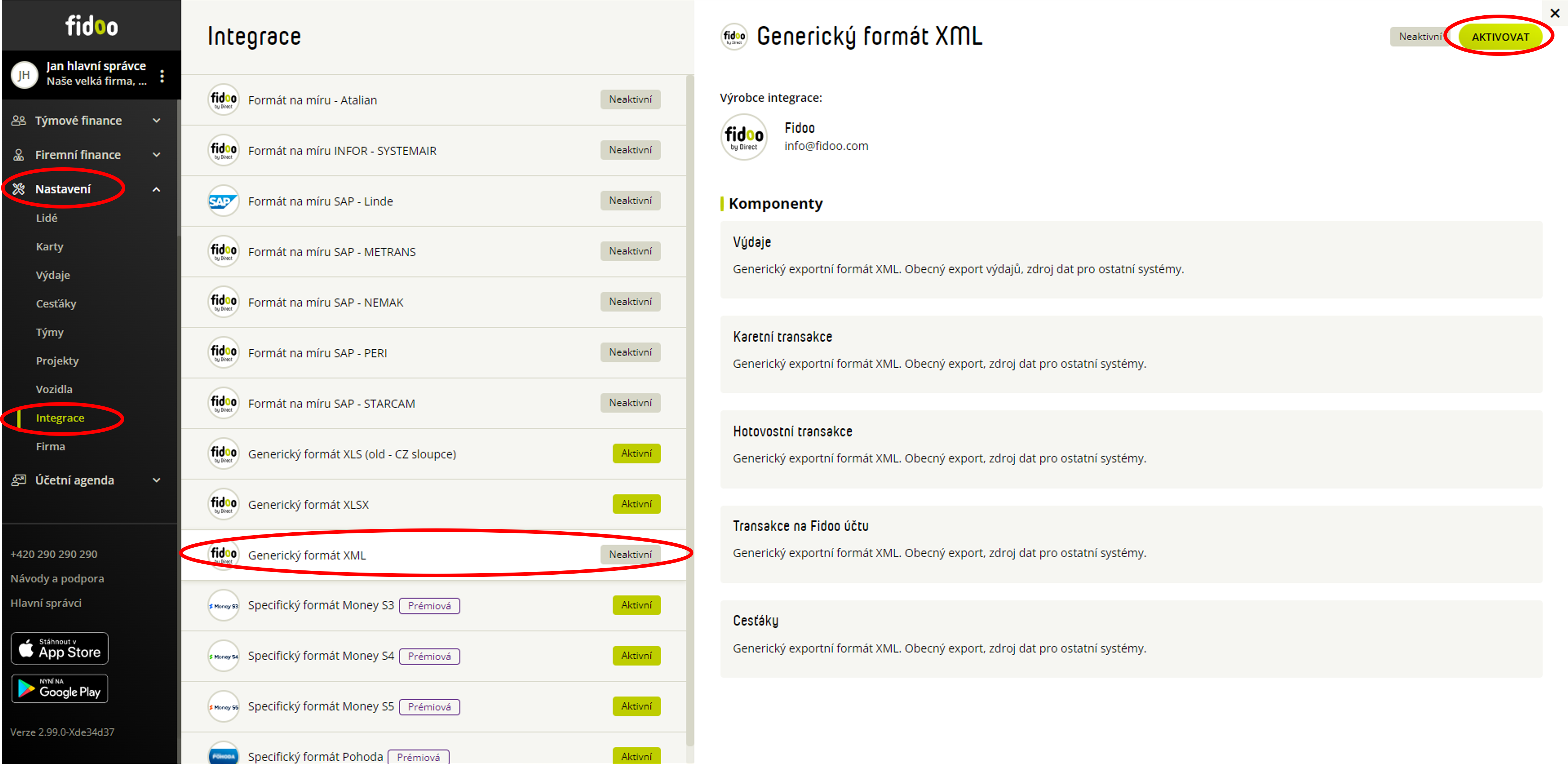Click the logo of Generický formát XLSX
Viewport: 1568px width, 764px height.
(x=224, y=504)
